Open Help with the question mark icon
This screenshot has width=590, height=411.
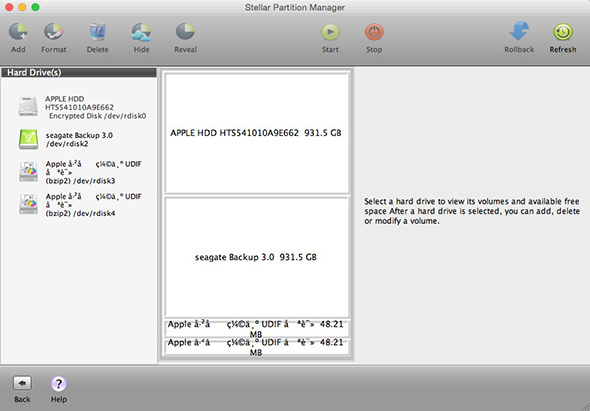[59, 384]
